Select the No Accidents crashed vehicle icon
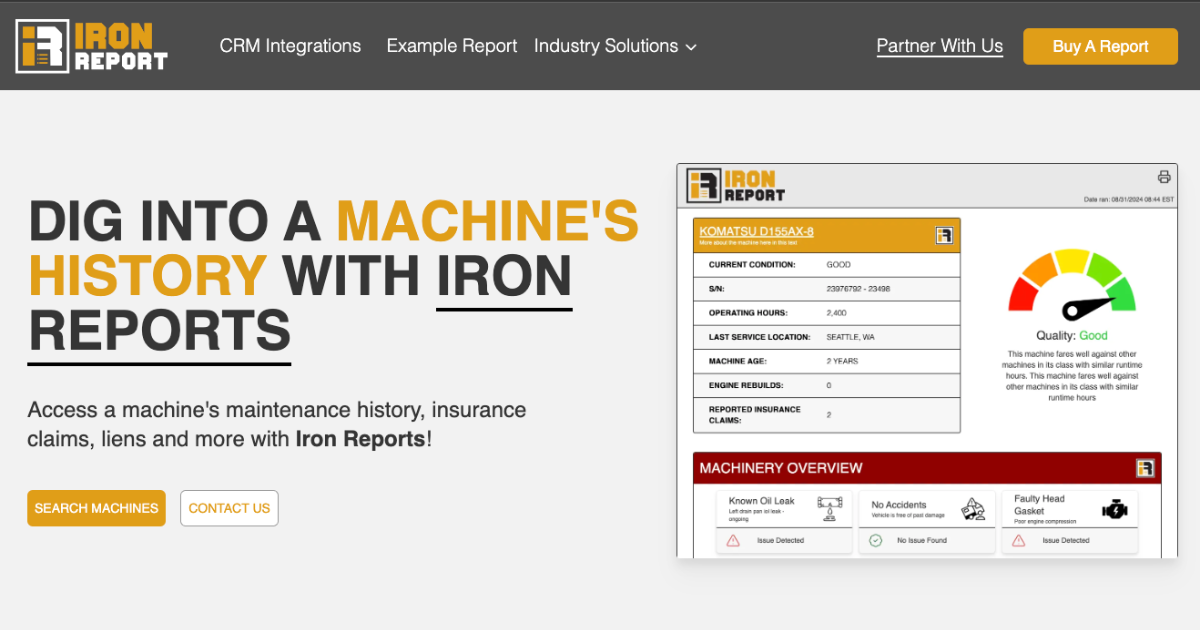This screenshot has width=1200, height=630. point(972,508)
